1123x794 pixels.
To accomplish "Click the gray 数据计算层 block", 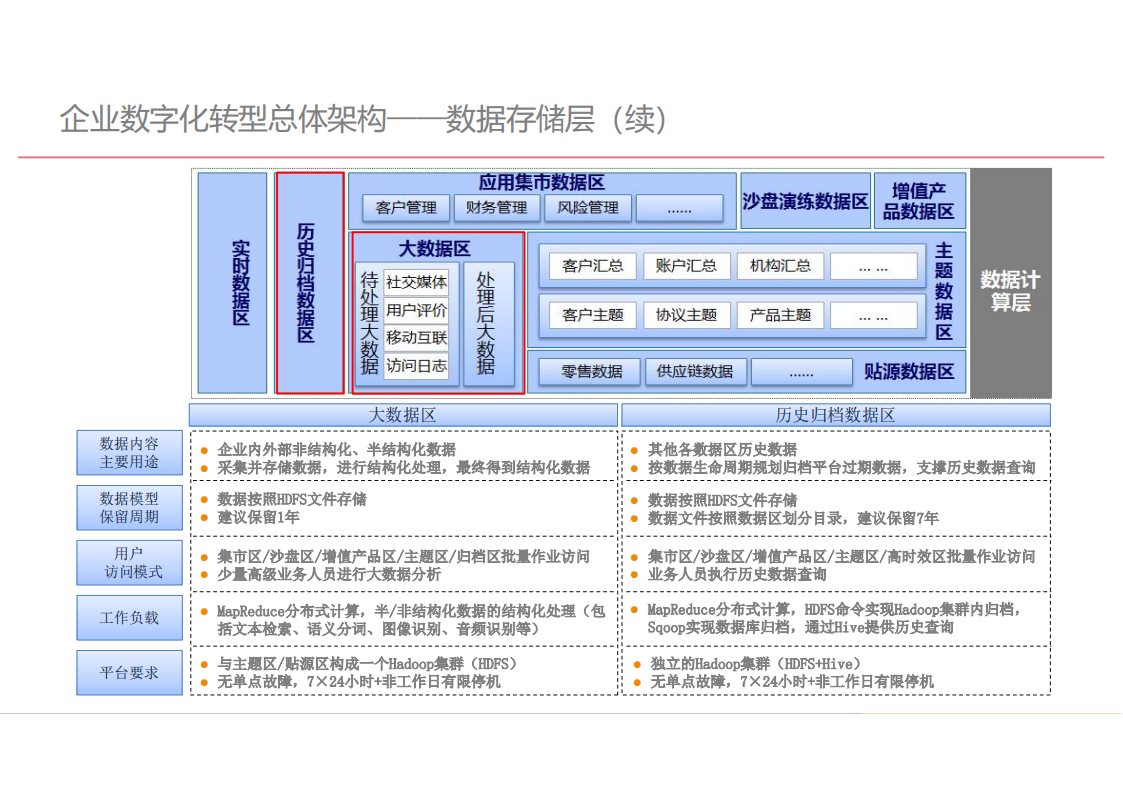I will coord(1011,283).
